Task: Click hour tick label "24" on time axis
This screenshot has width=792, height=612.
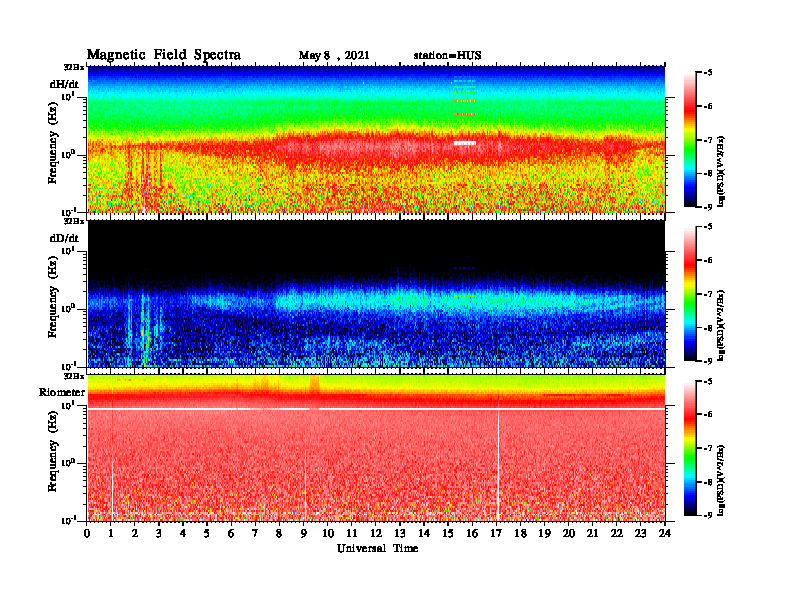Action: pos(665,534)
